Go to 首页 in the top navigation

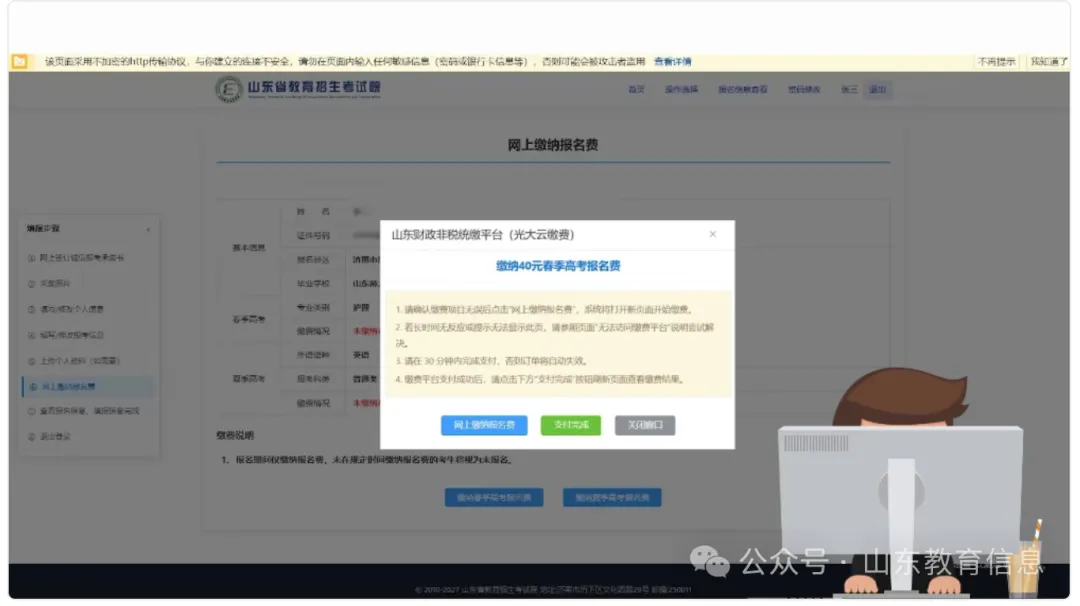click(636, 90)
